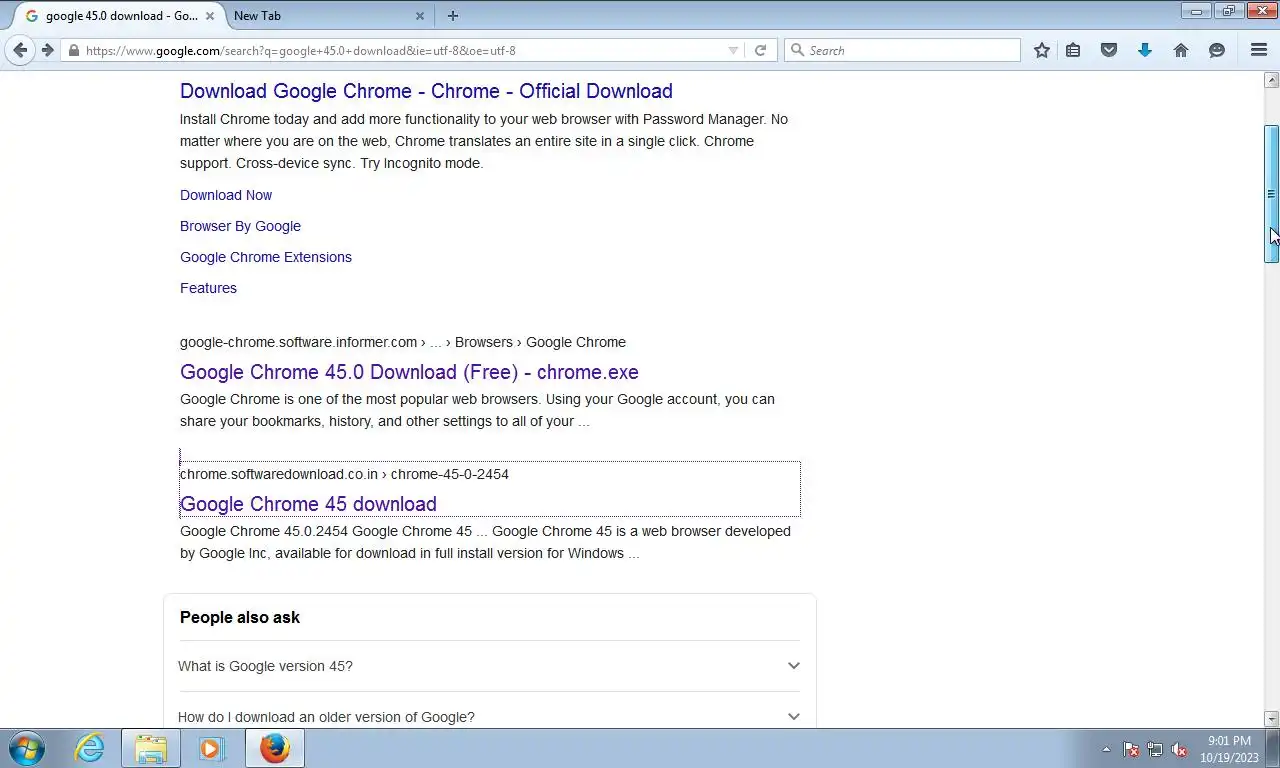Click the network status tray icon
The height and width of the screenshot is (768, 1280).
tap(1155, 749)
